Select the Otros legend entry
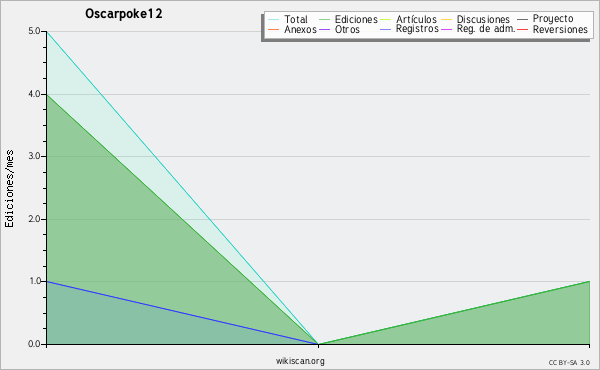This screenshot has width=600, height=370. click(x=339, y=29)
